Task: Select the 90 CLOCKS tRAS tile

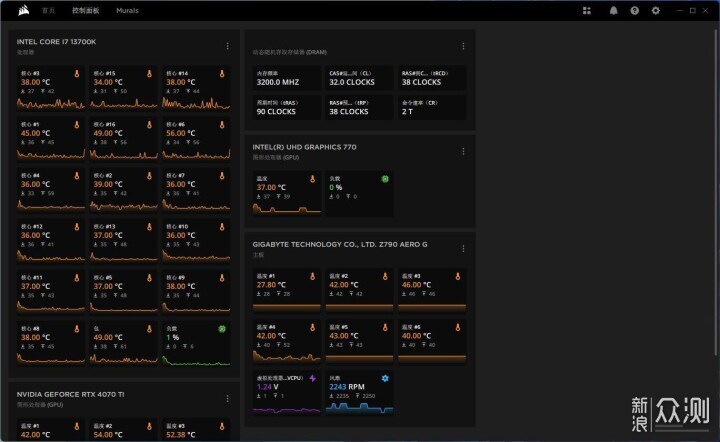Action: click(287, 107)
